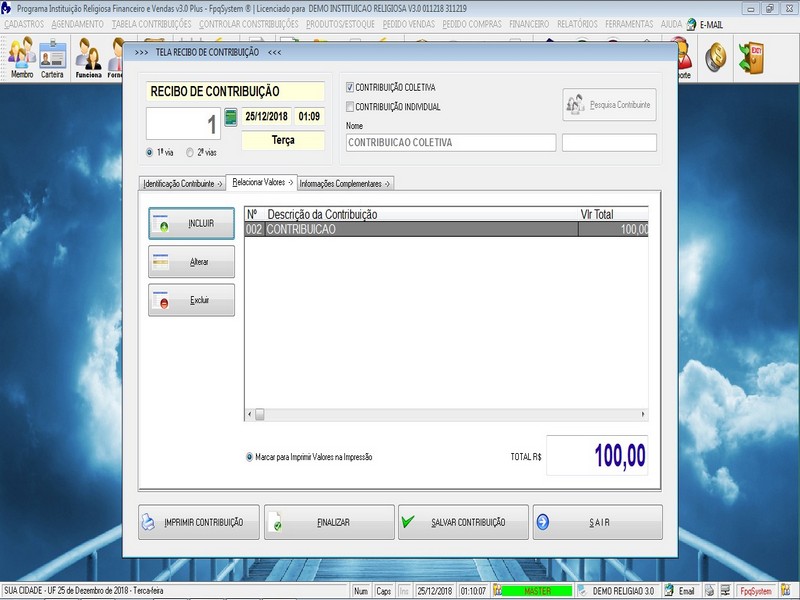Image resolution: width=800 pixels, height=600 pixels.
Task: Click the time field 01:09
Action: [x=309, y=116]
